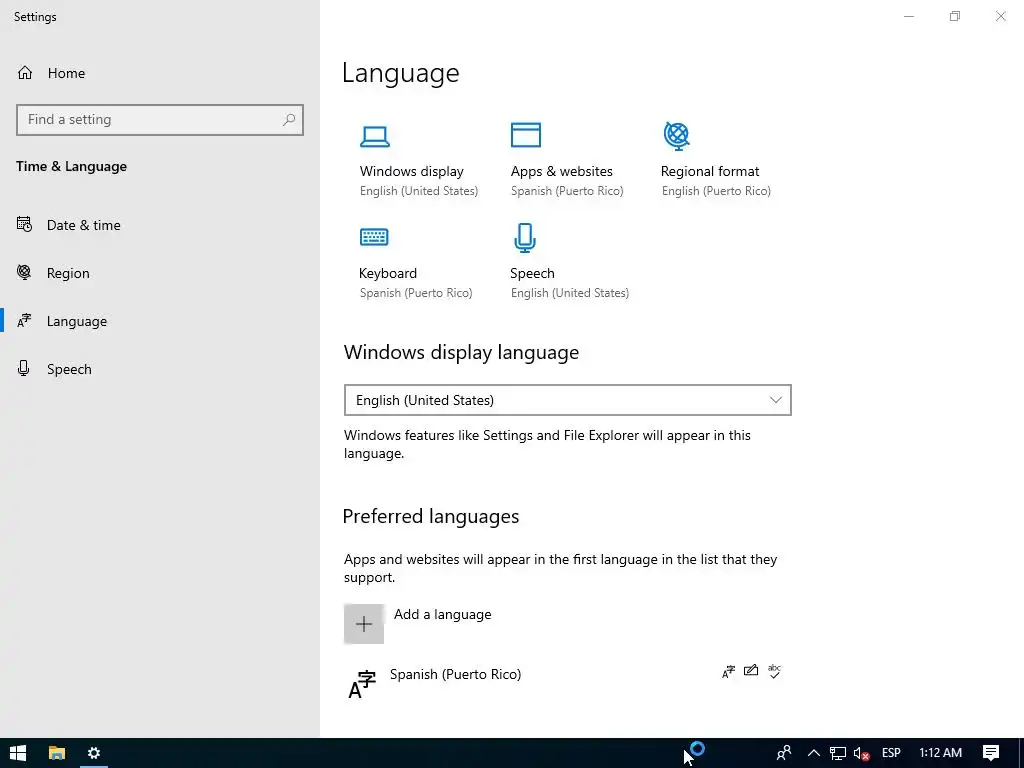
Task: Click the Speech tile label in the grid
Action: [x=532, y=273]
